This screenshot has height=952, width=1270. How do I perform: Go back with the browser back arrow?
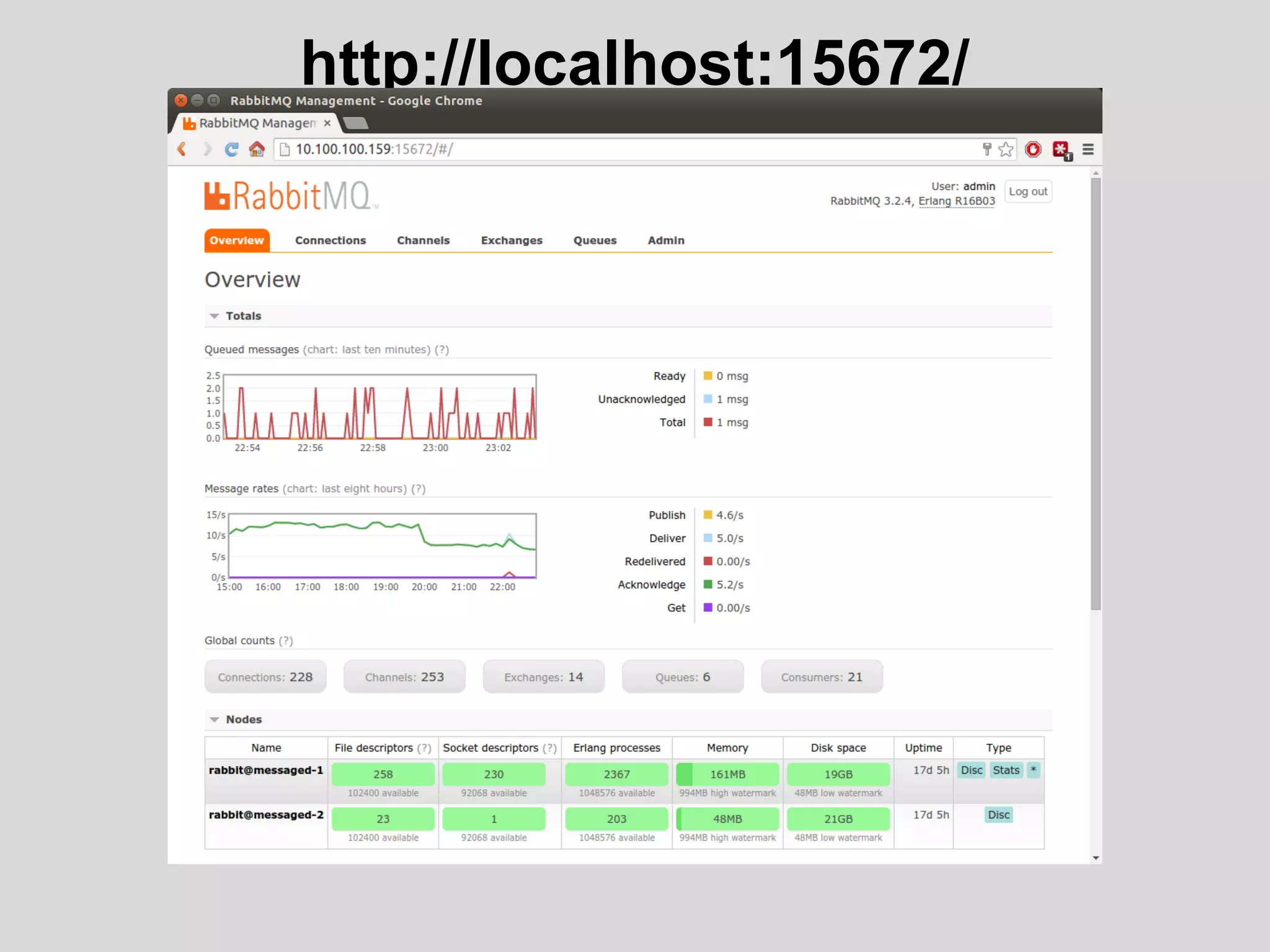click(182, 149)
